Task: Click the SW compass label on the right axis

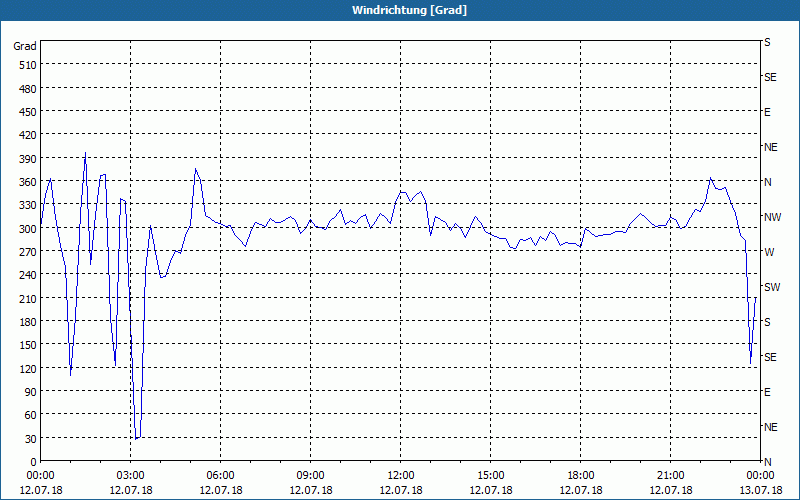Action: (x=772, y=287)
